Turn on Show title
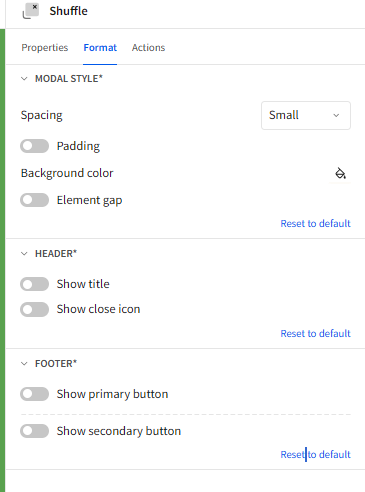Screen dimensions: 365x492 [34, 284]
